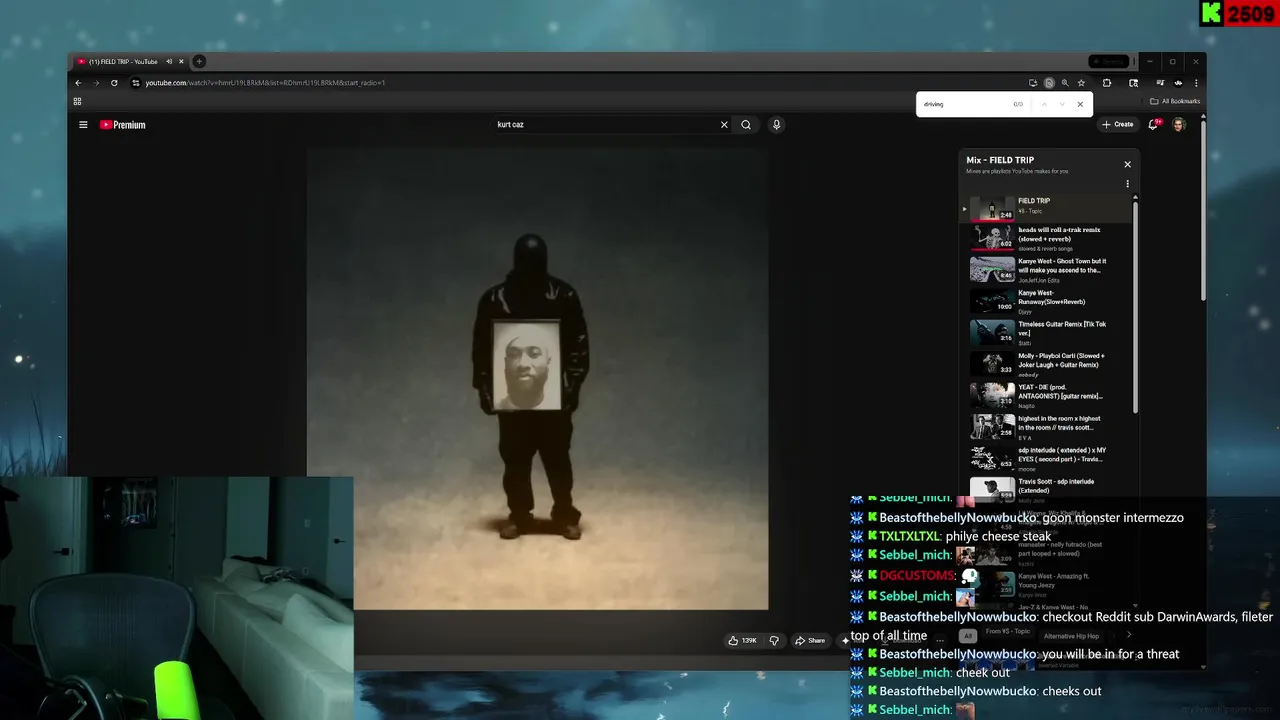Play 'Kanye West- Runaway(Slow+Reverb)' item

pyautogui.click(x=1049, y=301)
